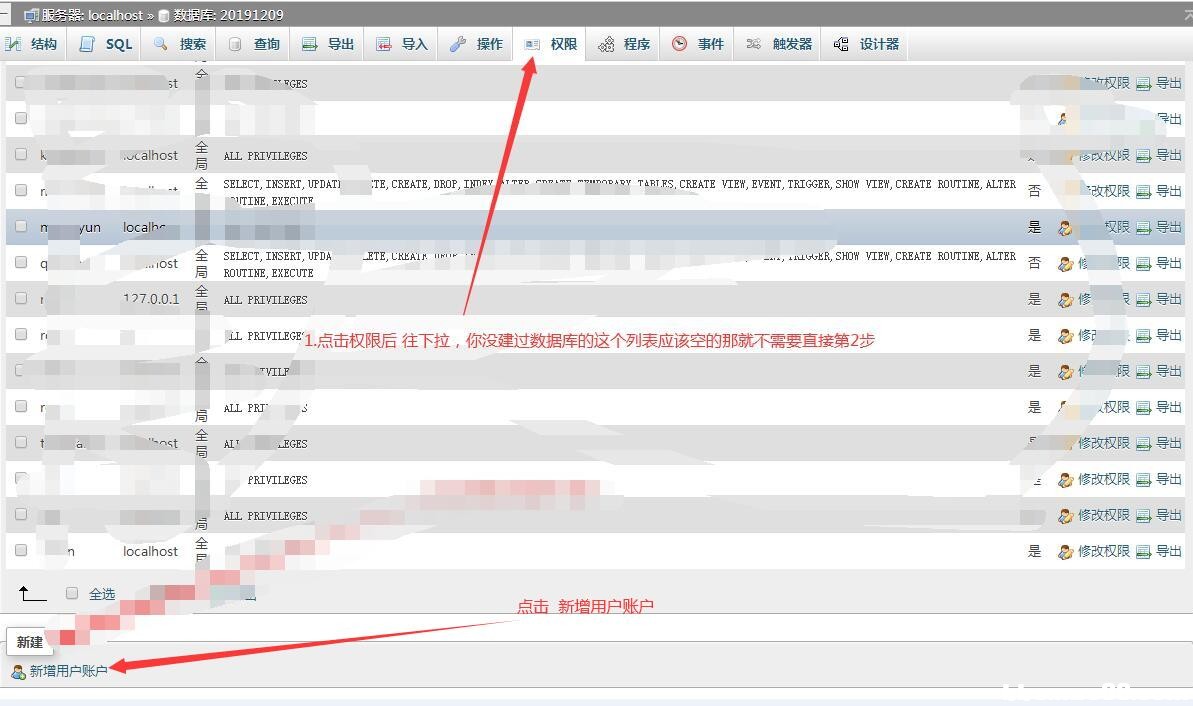The height and width of the screenshot is (706, 1193).
Task: Select the 搜索 magnifier icon
Action: coord(161,44)
